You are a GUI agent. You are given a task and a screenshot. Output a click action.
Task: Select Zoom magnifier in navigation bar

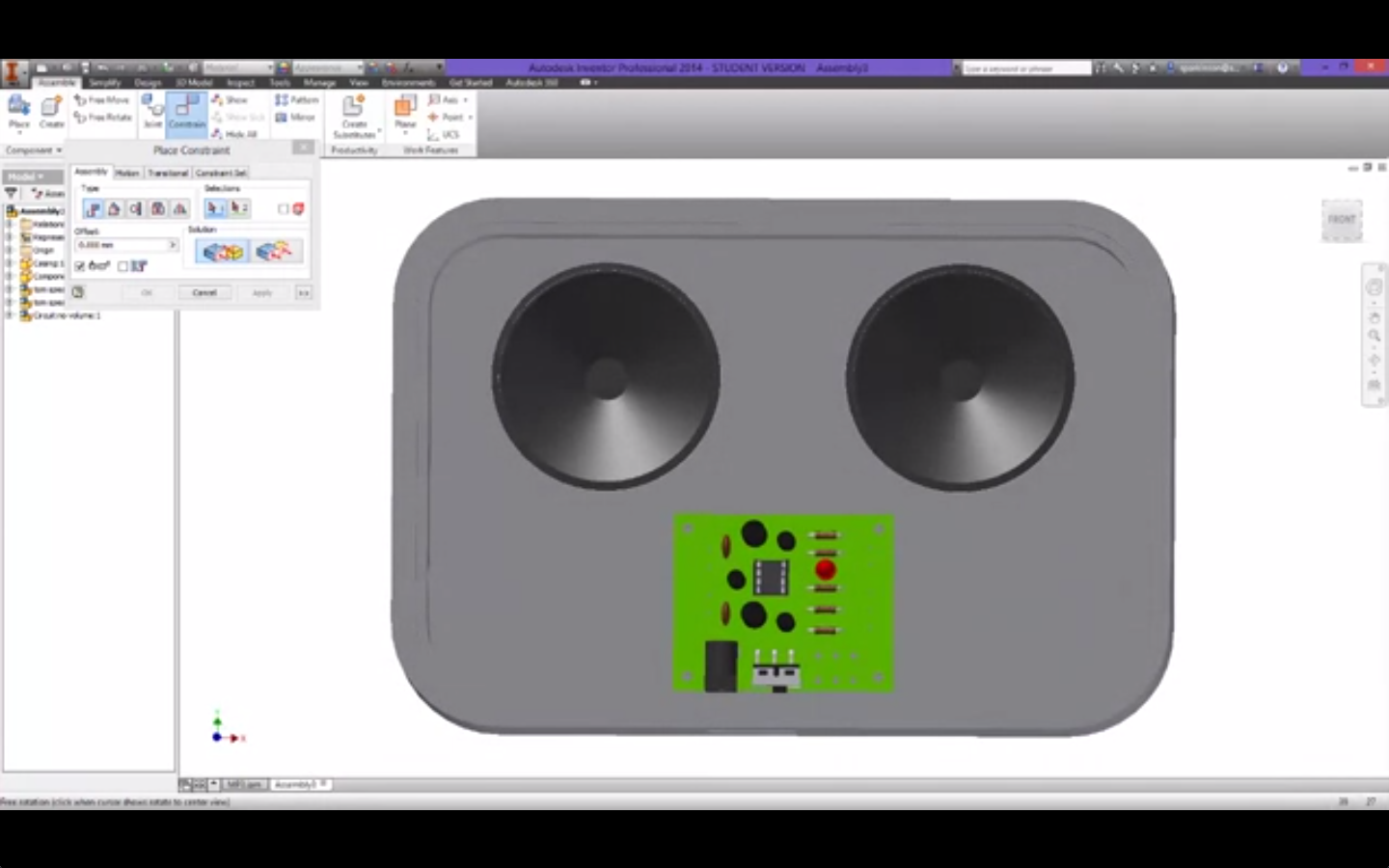tap(1374, 336)
